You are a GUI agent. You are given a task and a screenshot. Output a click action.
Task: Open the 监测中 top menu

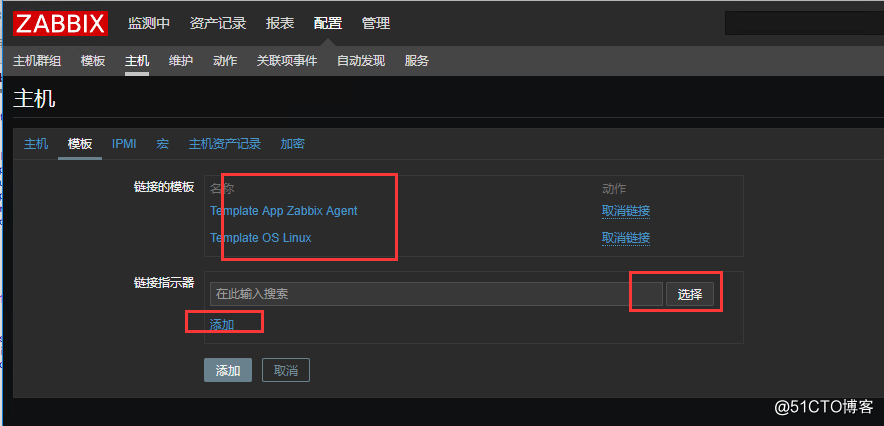tap(149, 24)
